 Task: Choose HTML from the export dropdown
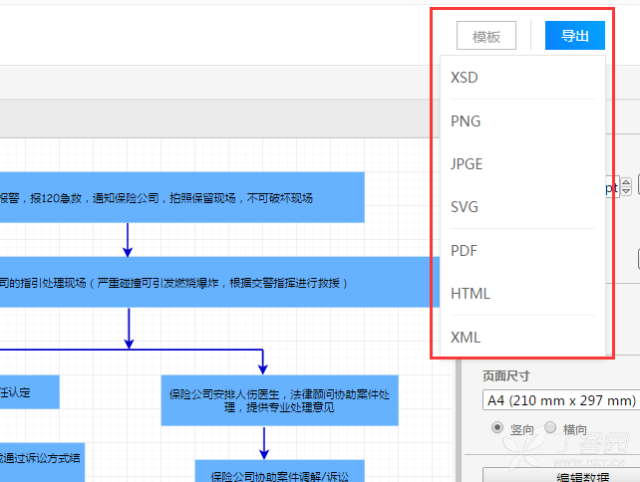(470, 293)
